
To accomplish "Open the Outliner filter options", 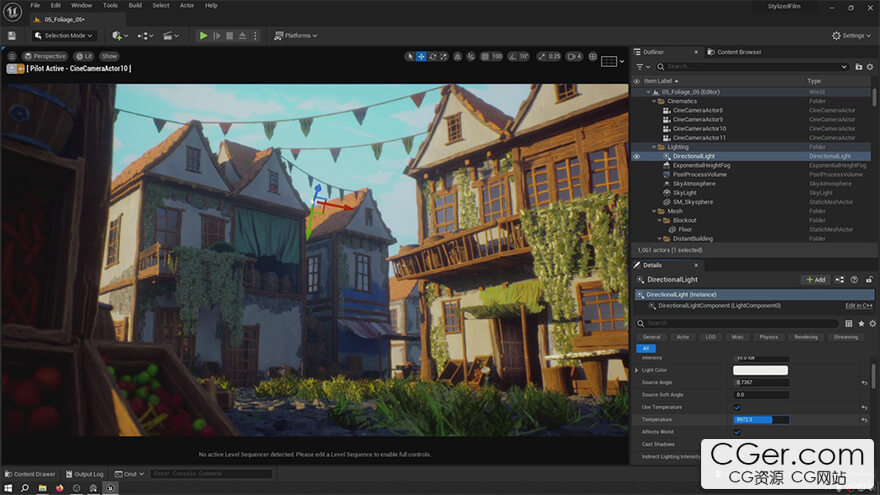I will 642,67.
